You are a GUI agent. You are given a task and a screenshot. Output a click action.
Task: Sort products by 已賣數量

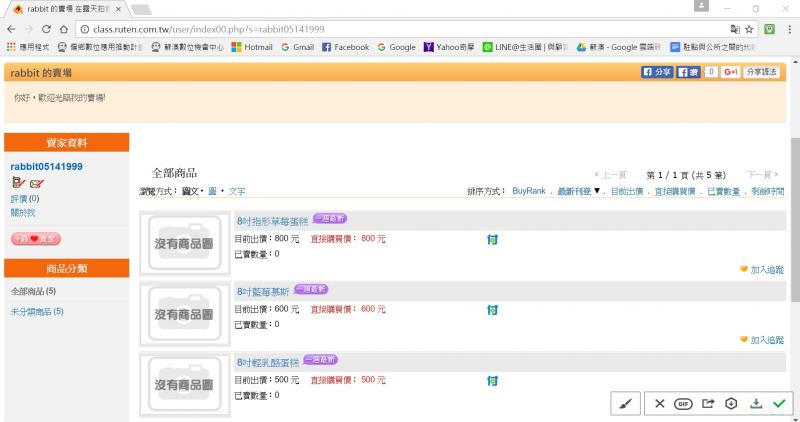pos(723,191)
